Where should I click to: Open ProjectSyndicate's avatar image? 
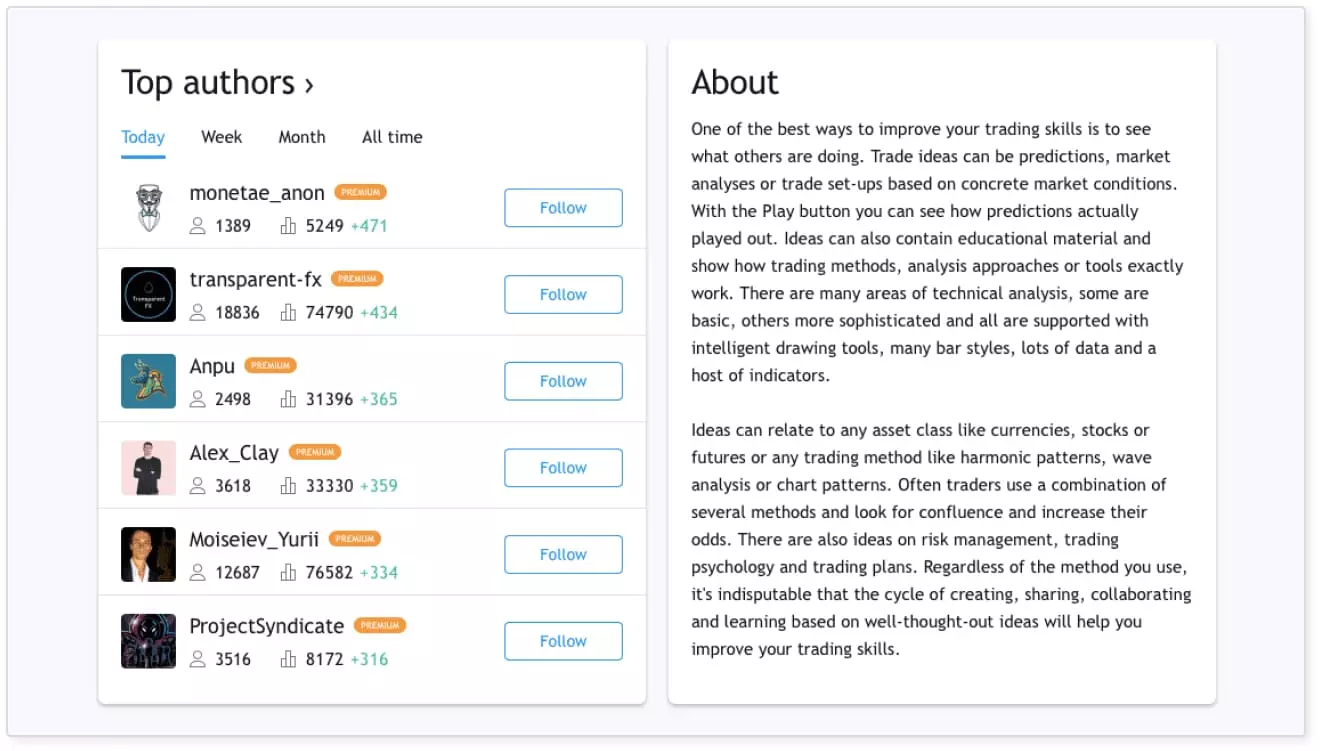click(148, 641)
